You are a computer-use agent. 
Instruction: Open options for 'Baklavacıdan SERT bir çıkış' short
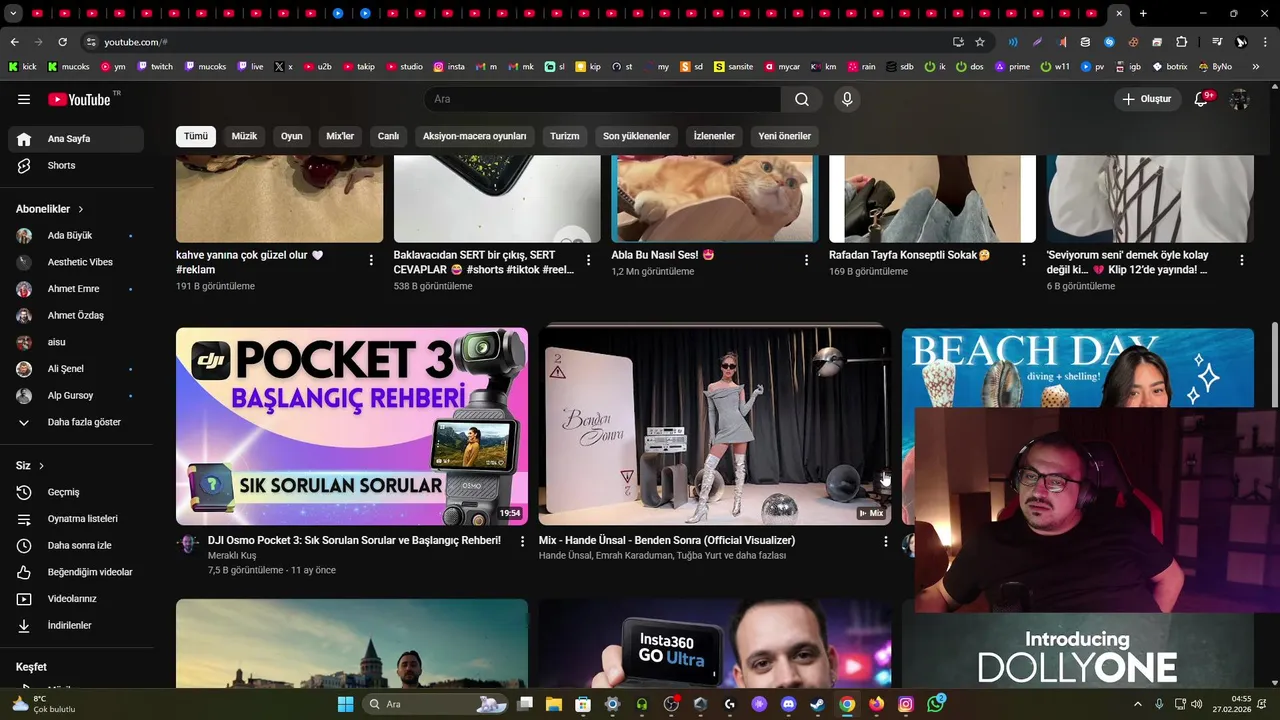click(588, 260)
